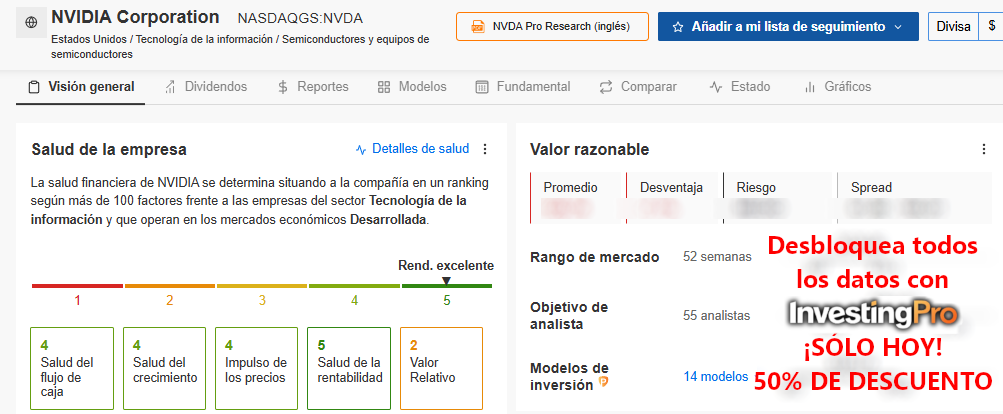
Task: Click the 55 analistas text
Action: [x=716, y=315]
